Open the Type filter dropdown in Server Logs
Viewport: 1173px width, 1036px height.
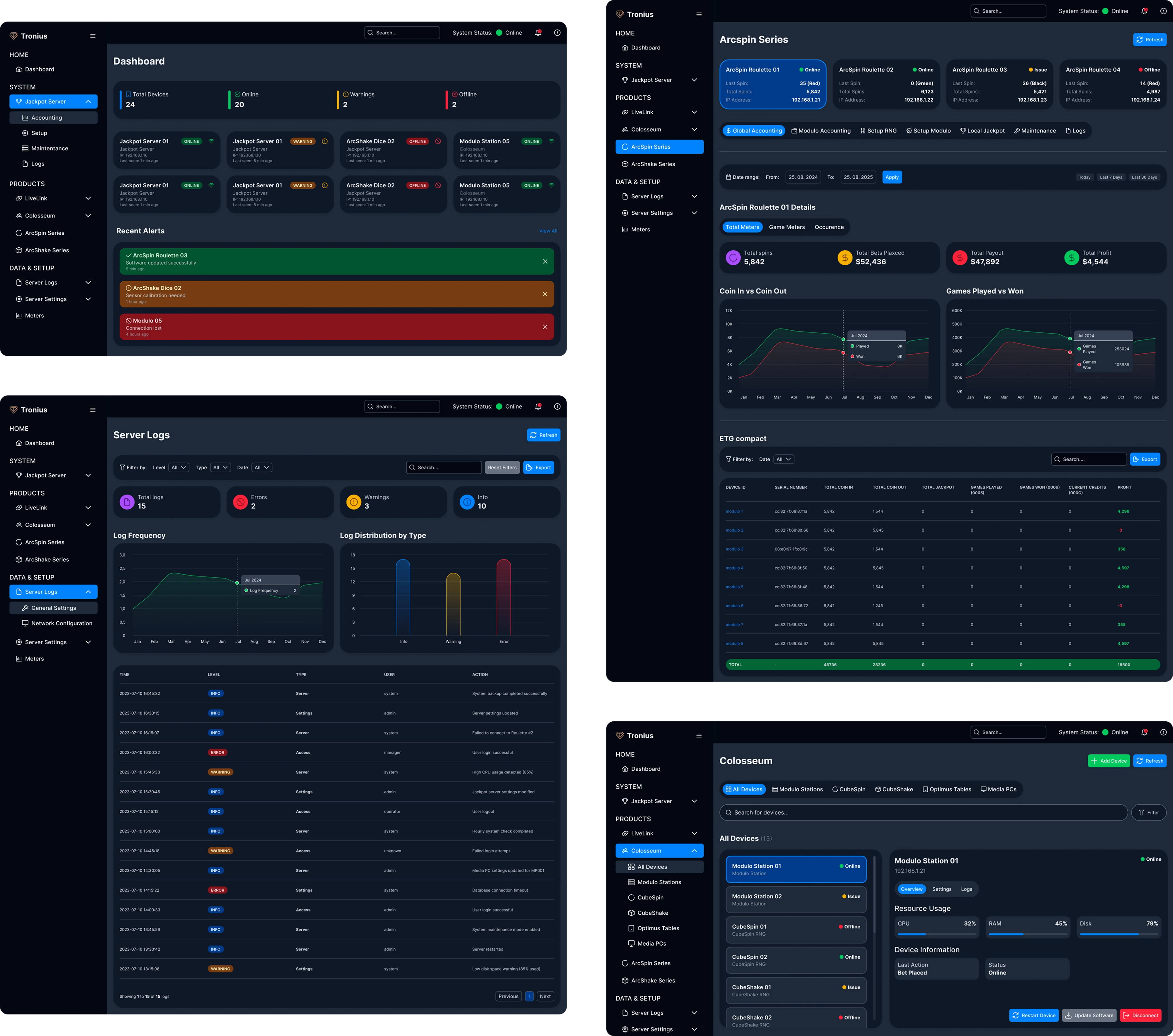coord(221,467)
